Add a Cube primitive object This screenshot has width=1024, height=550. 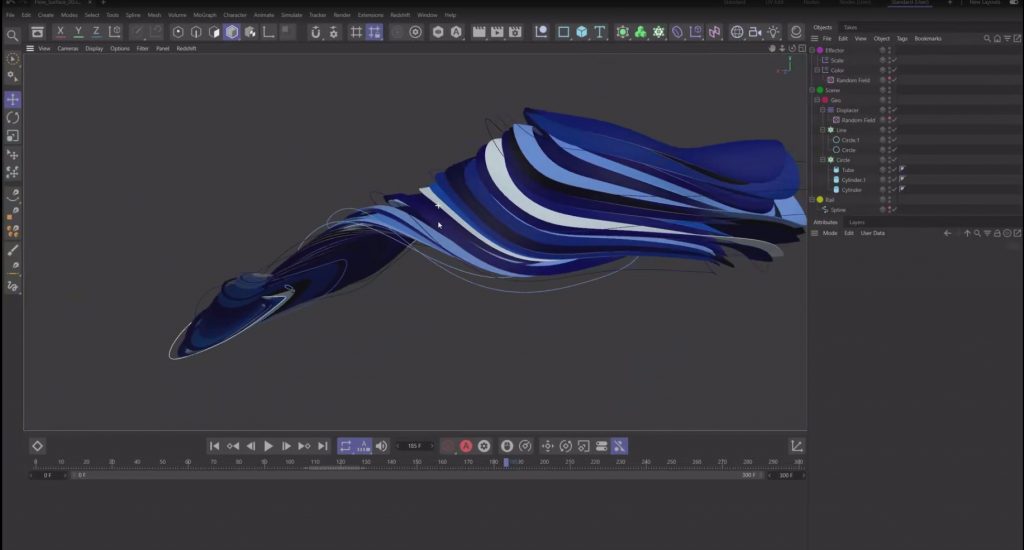click(x=581, y=32)
